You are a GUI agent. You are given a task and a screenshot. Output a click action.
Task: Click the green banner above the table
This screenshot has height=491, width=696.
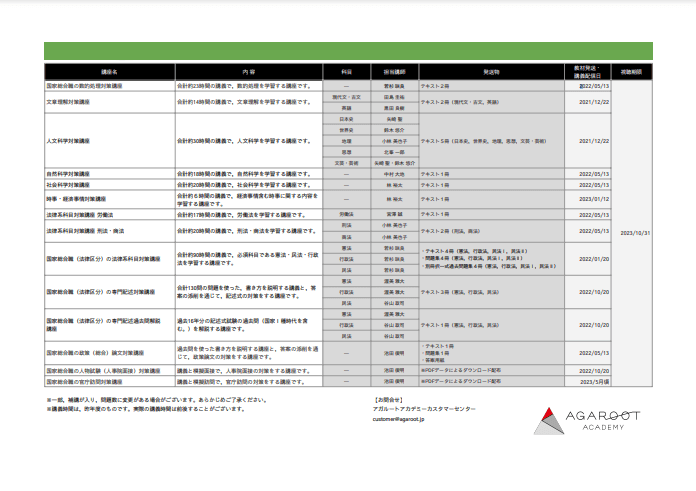click(x=348, y=51)
